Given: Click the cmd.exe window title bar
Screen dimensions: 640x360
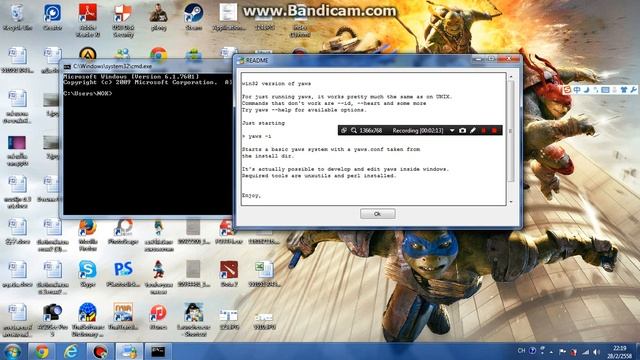Looking at the screenshot, I should click(147, 66).
